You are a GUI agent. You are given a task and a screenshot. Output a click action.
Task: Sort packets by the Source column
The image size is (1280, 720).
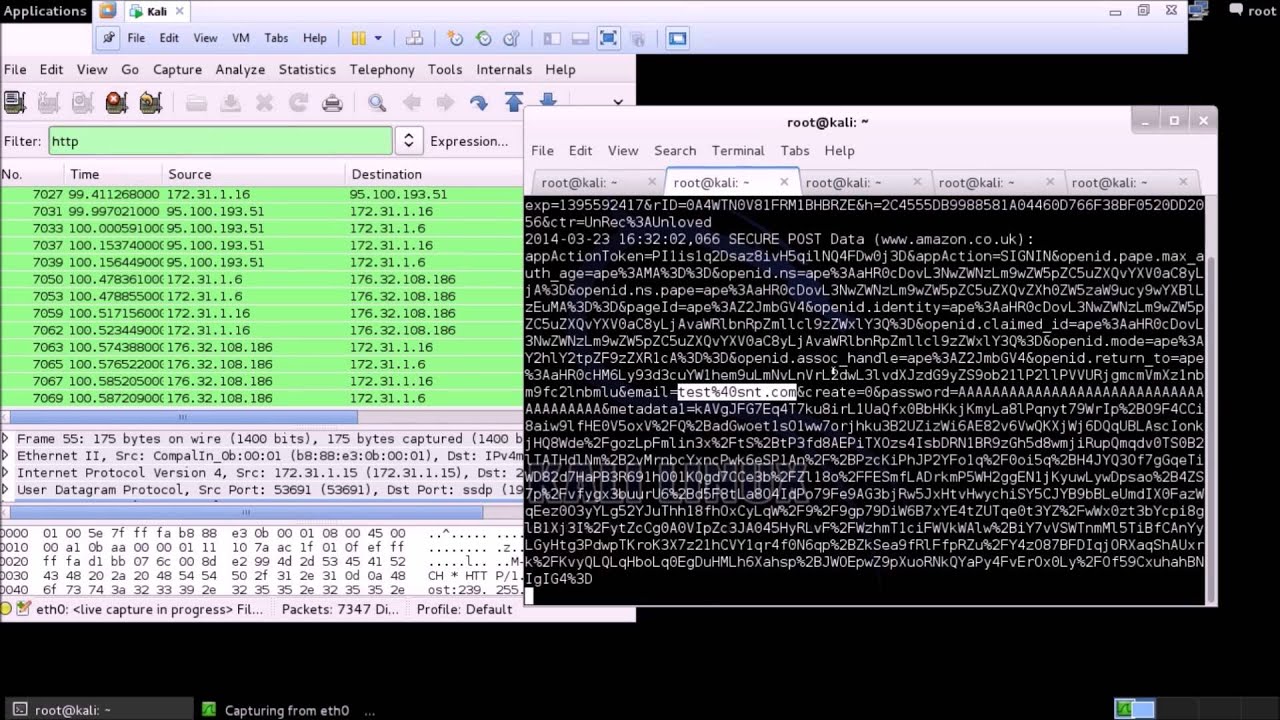(x=254, y=174)
